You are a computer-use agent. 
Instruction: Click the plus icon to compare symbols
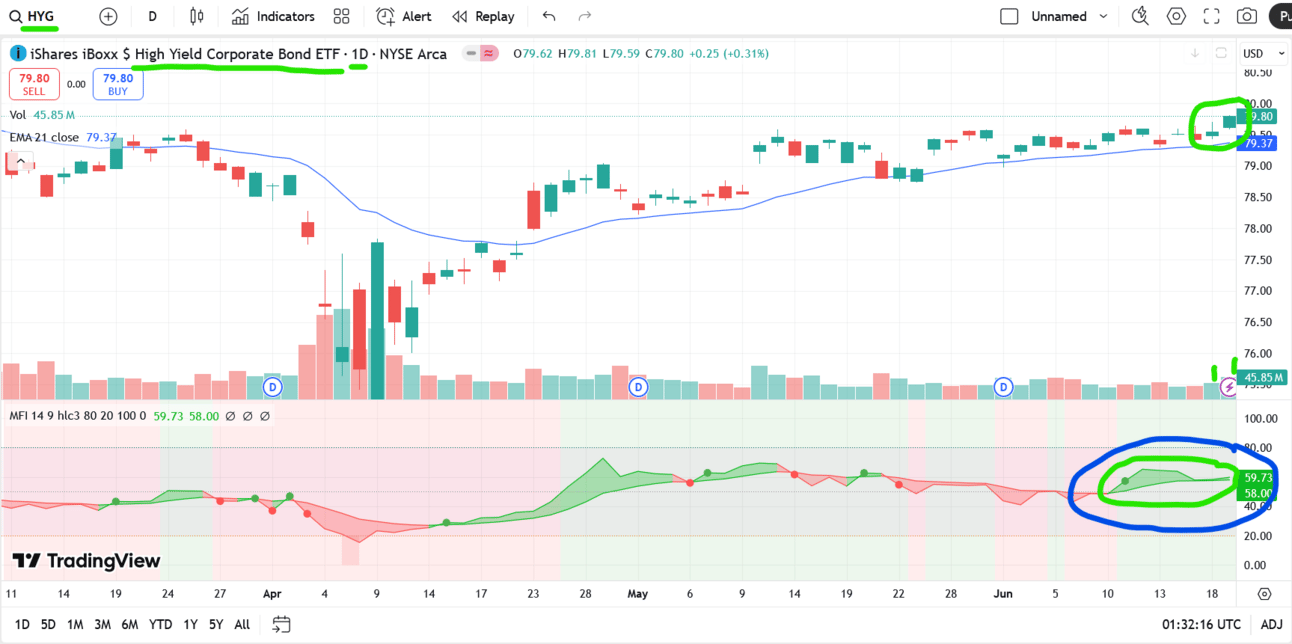(x=108, y=16)
